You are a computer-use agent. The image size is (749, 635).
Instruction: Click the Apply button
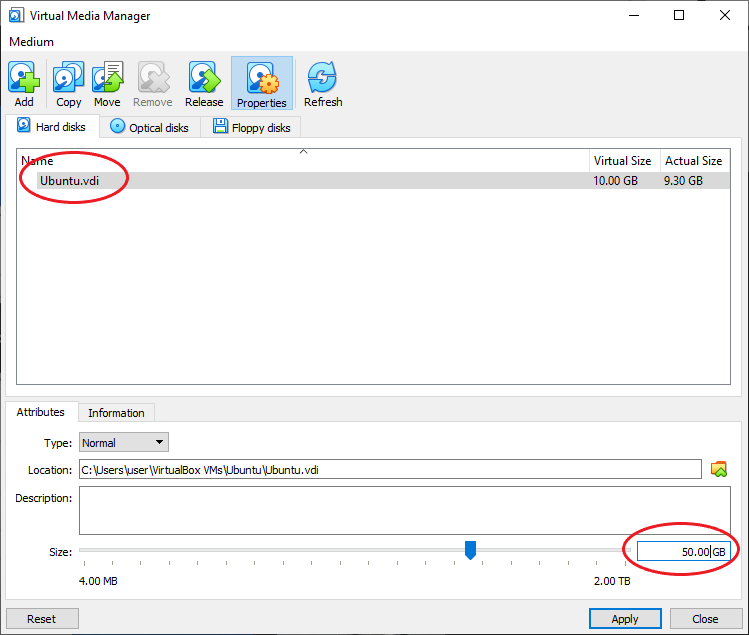coord(625,619)
